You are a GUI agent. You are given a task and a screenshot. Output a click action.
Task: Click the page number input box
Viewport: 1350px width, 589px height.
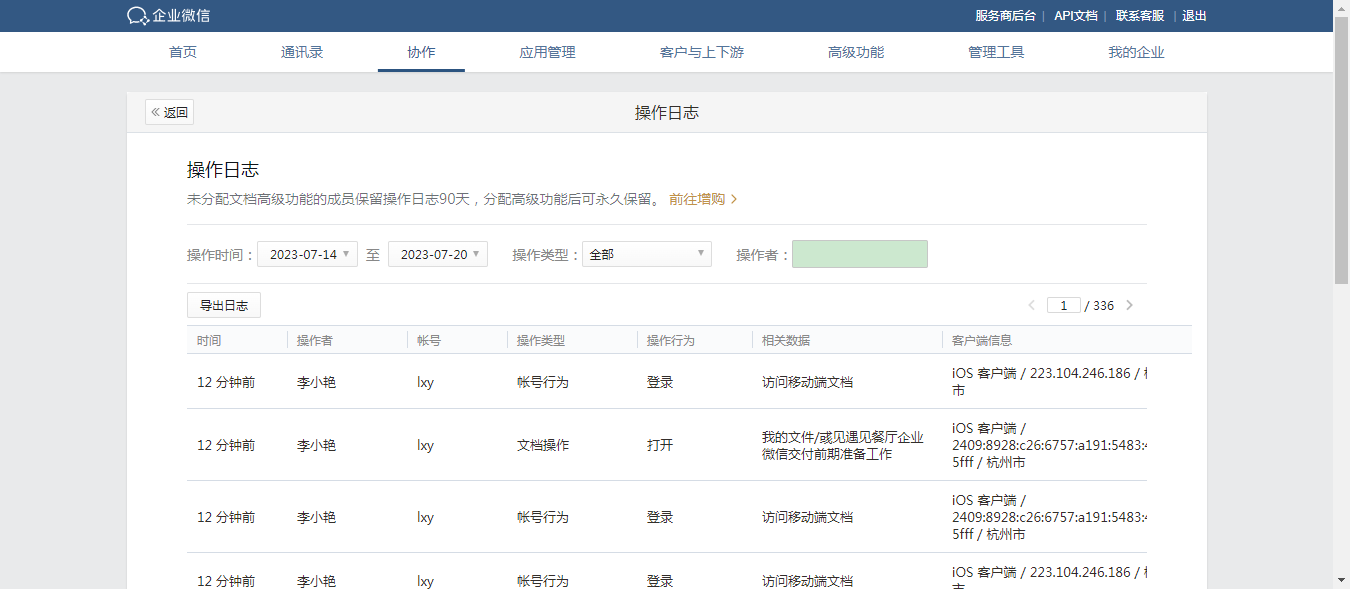pos(1063,305)
